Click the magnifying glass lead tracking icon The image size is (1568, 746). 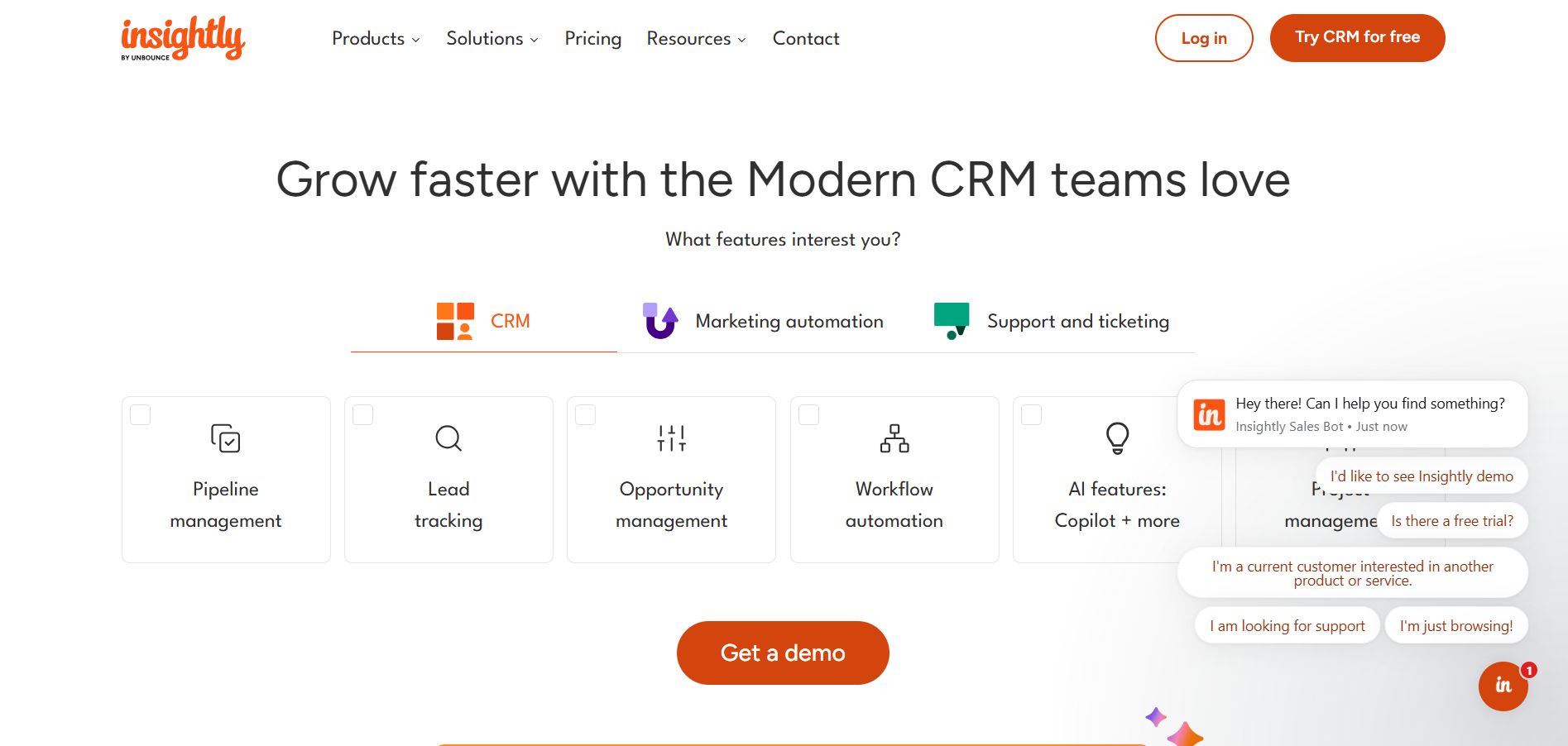448,438
